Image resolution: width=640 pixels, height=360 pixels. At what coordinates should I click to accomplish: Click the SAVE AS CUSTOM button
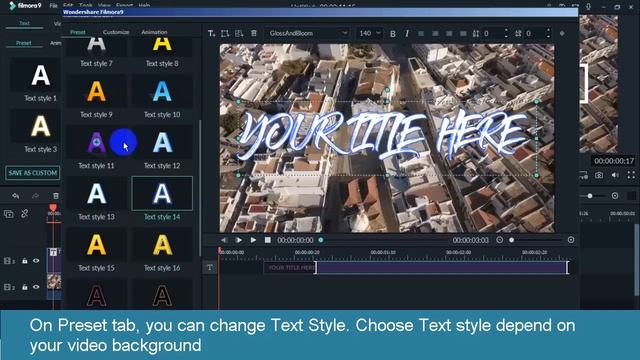point(33,173)
